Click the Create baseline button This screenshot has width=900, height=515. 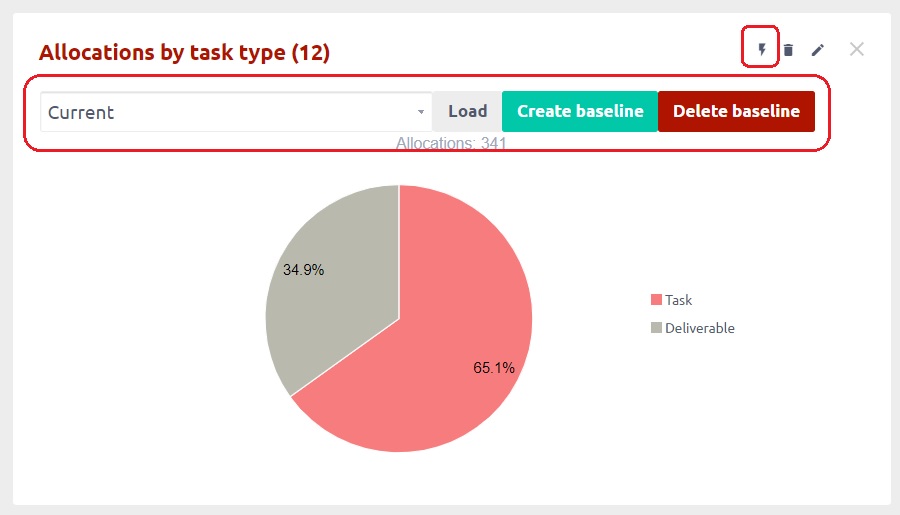coord(580,111)
